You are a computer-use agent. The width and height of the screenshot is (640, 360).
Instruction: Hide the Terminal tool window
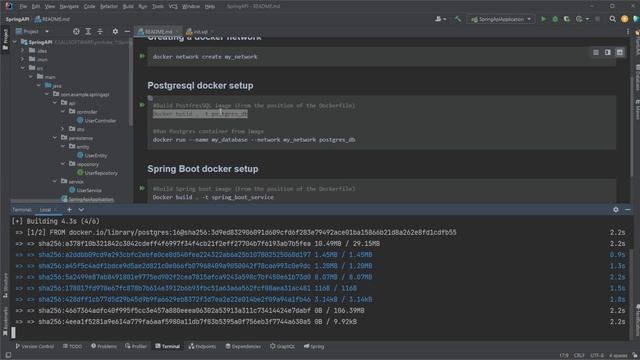coord(628,209)
